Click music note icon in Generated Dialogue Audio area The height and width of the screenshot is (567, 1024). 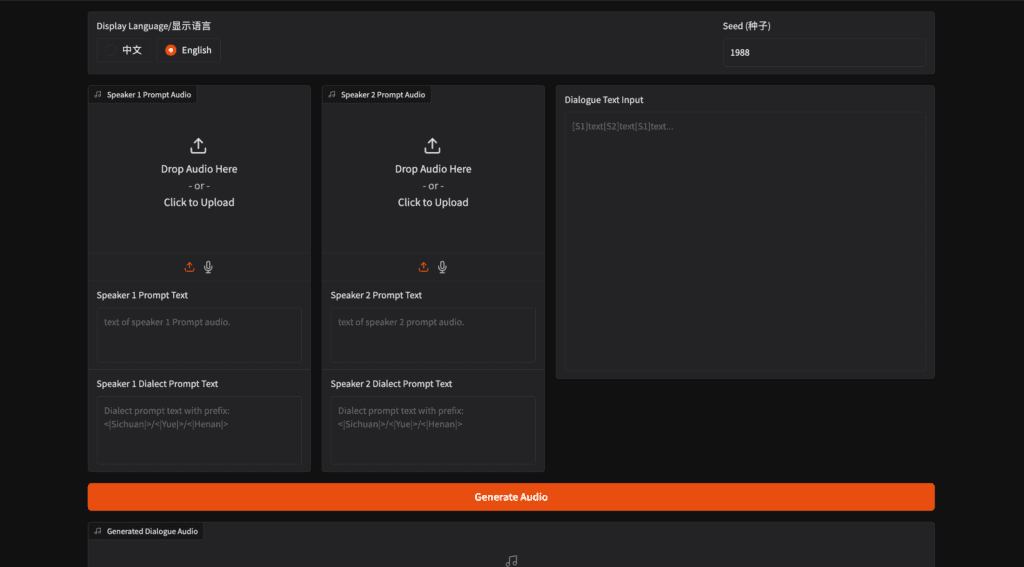click(511, 561)
